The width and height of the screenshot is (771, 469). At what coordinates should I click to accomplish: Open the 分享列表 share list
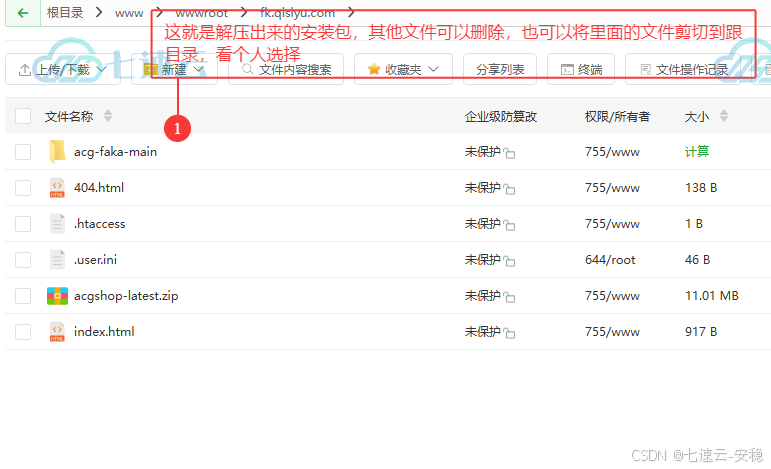(x=500, y=69)
